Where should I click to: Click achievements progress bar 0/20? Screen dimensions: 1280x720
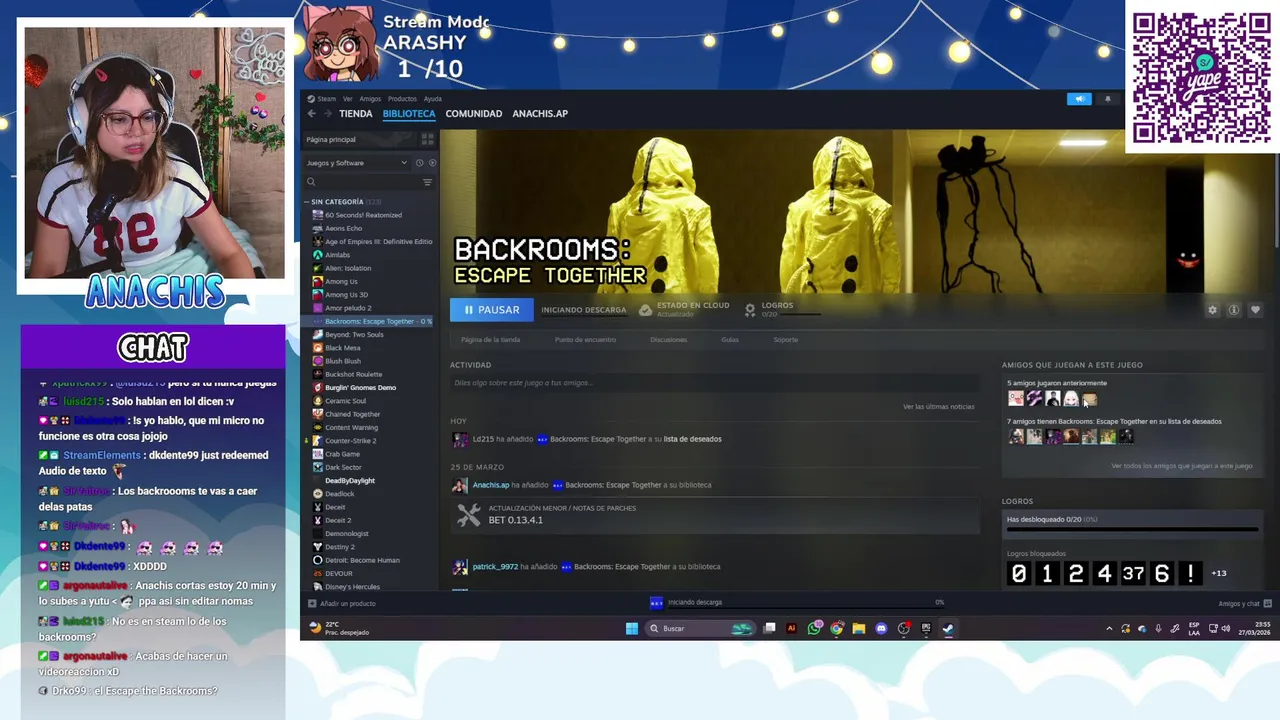(1132, 529)
